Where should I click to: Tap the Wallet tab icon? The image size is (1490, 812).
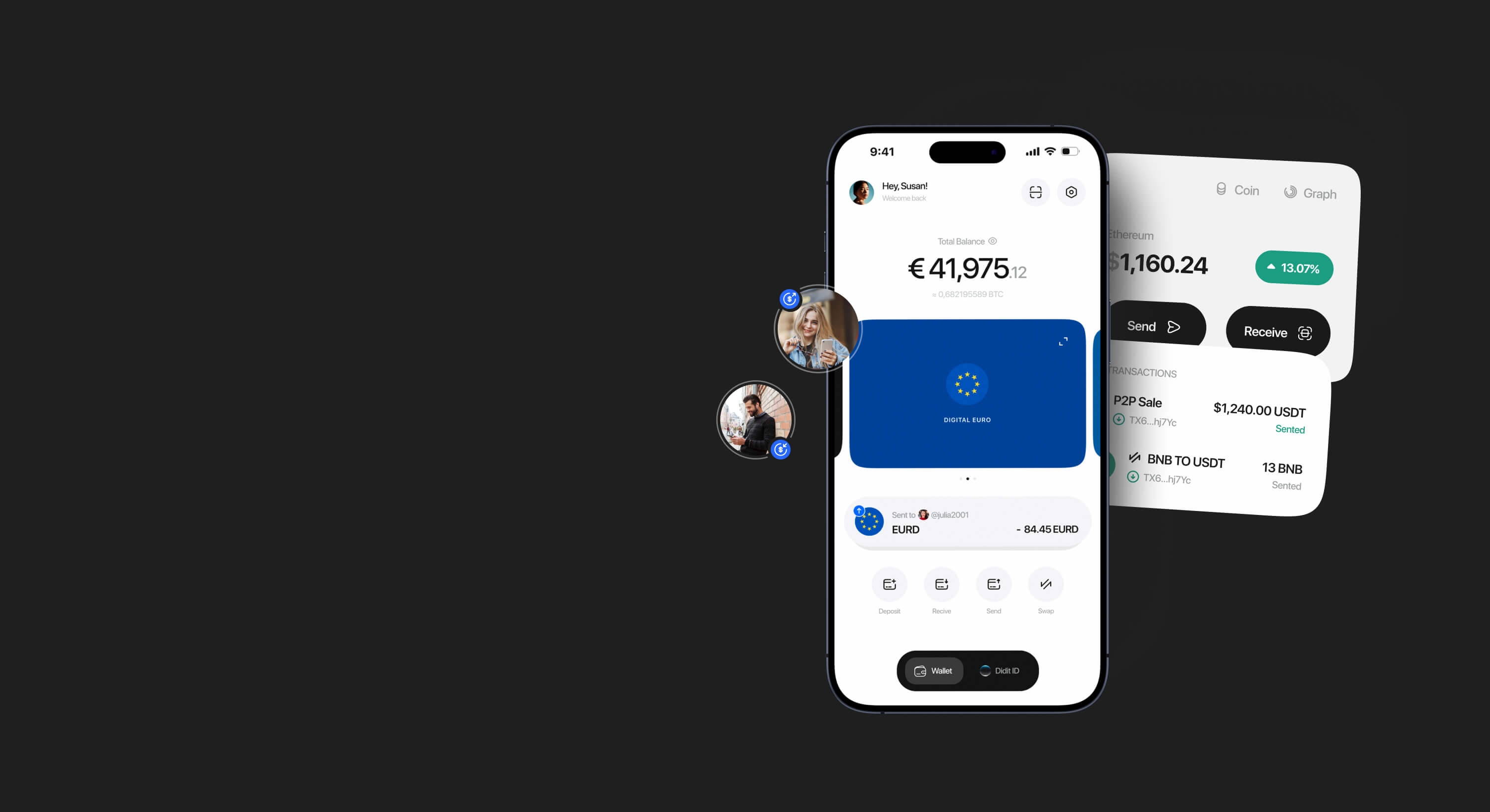[921, 670]
